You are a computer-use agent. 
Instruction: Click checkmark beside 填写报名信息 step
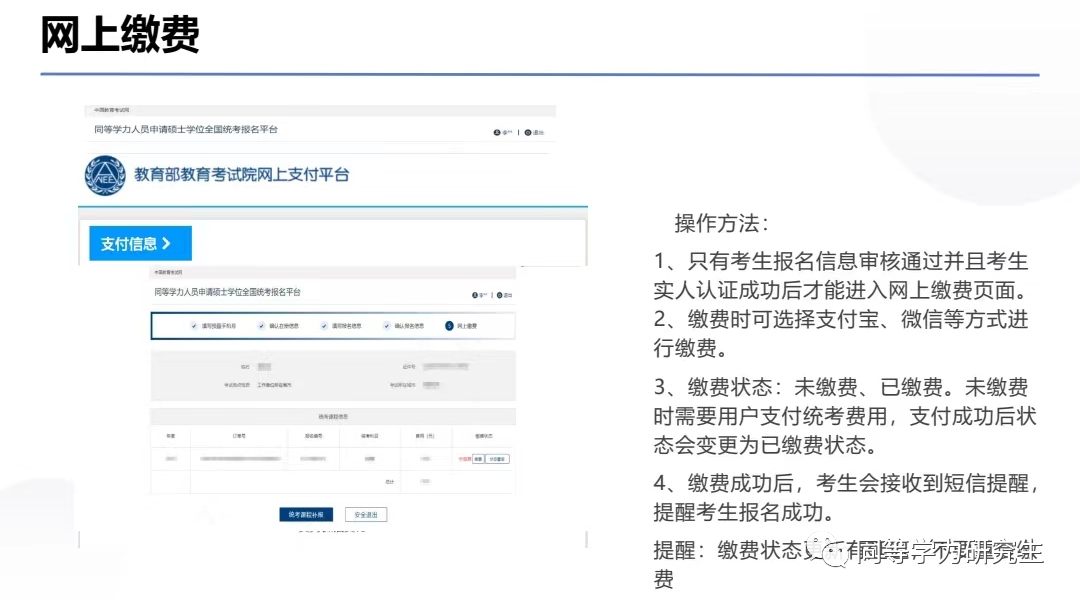(x=324, y=326)
